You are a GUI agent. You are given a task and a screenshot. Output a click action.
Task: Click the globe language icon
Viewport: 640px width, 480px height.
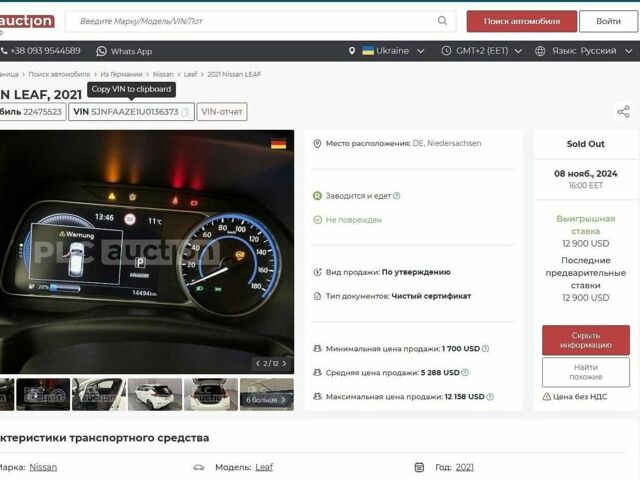click(x=540, y=51)
